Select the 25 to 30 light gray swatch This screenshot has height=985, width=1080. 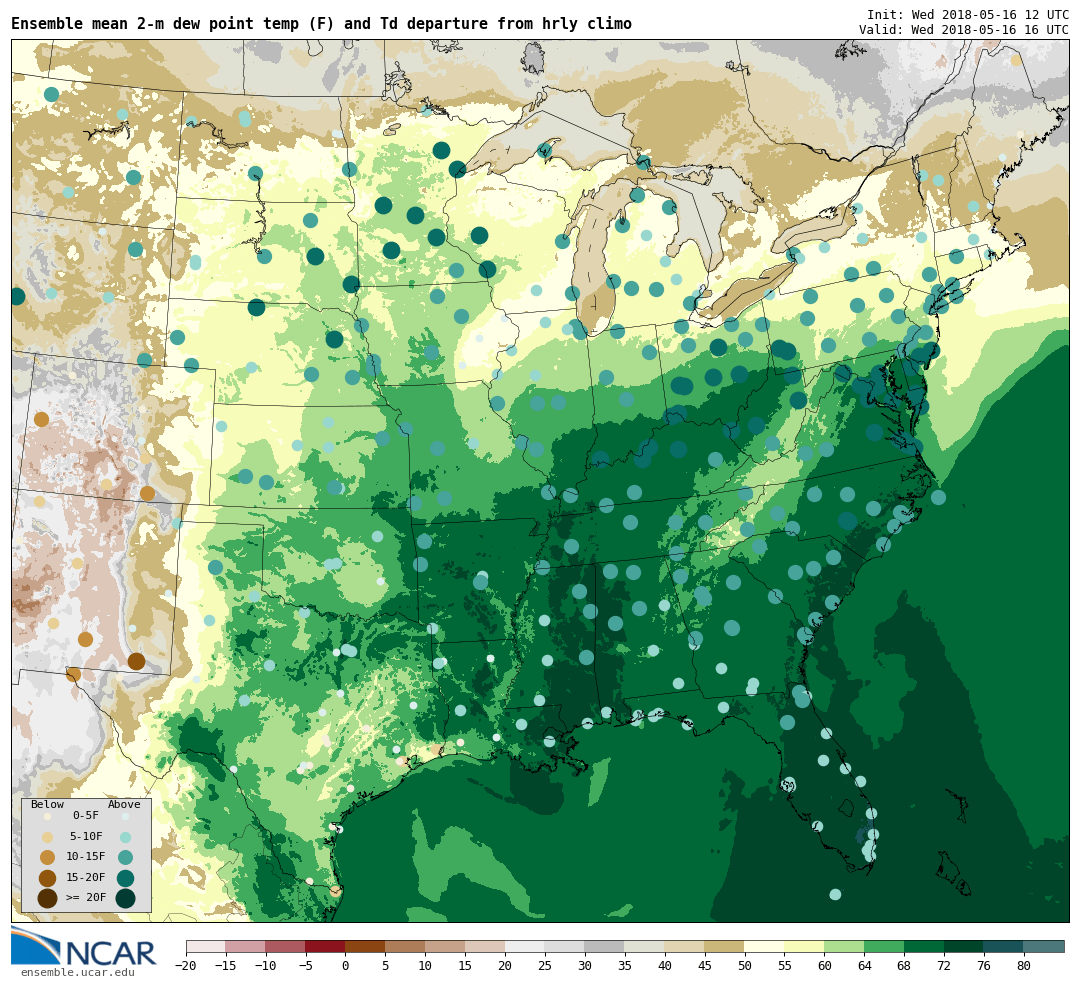point(565,946)
